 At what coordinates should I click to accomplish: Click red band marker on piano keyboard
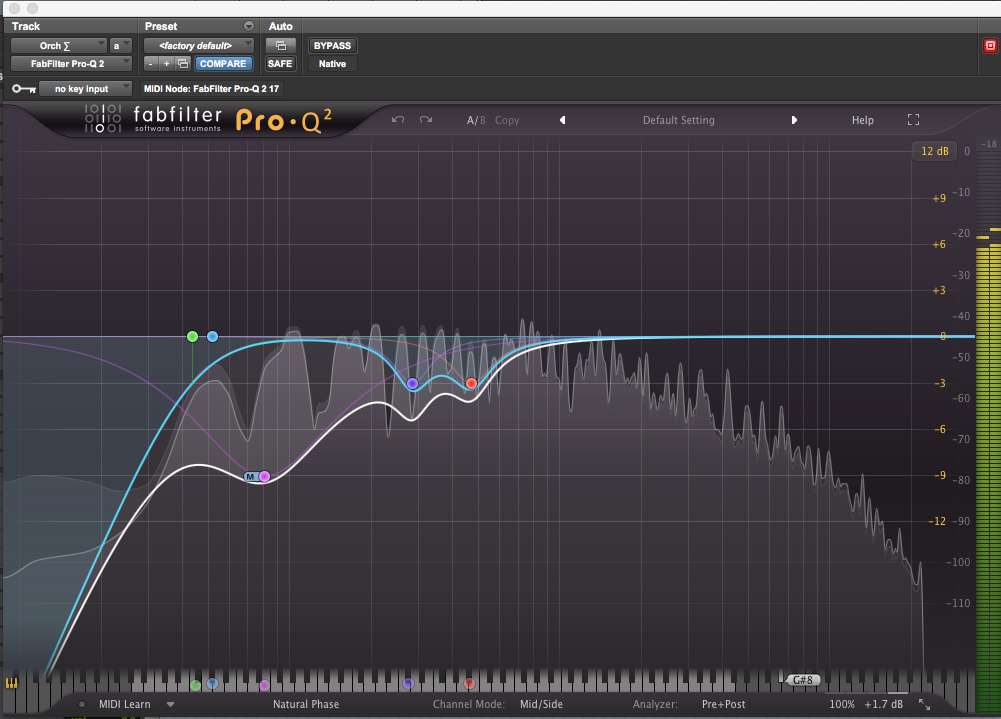point(469,684)
